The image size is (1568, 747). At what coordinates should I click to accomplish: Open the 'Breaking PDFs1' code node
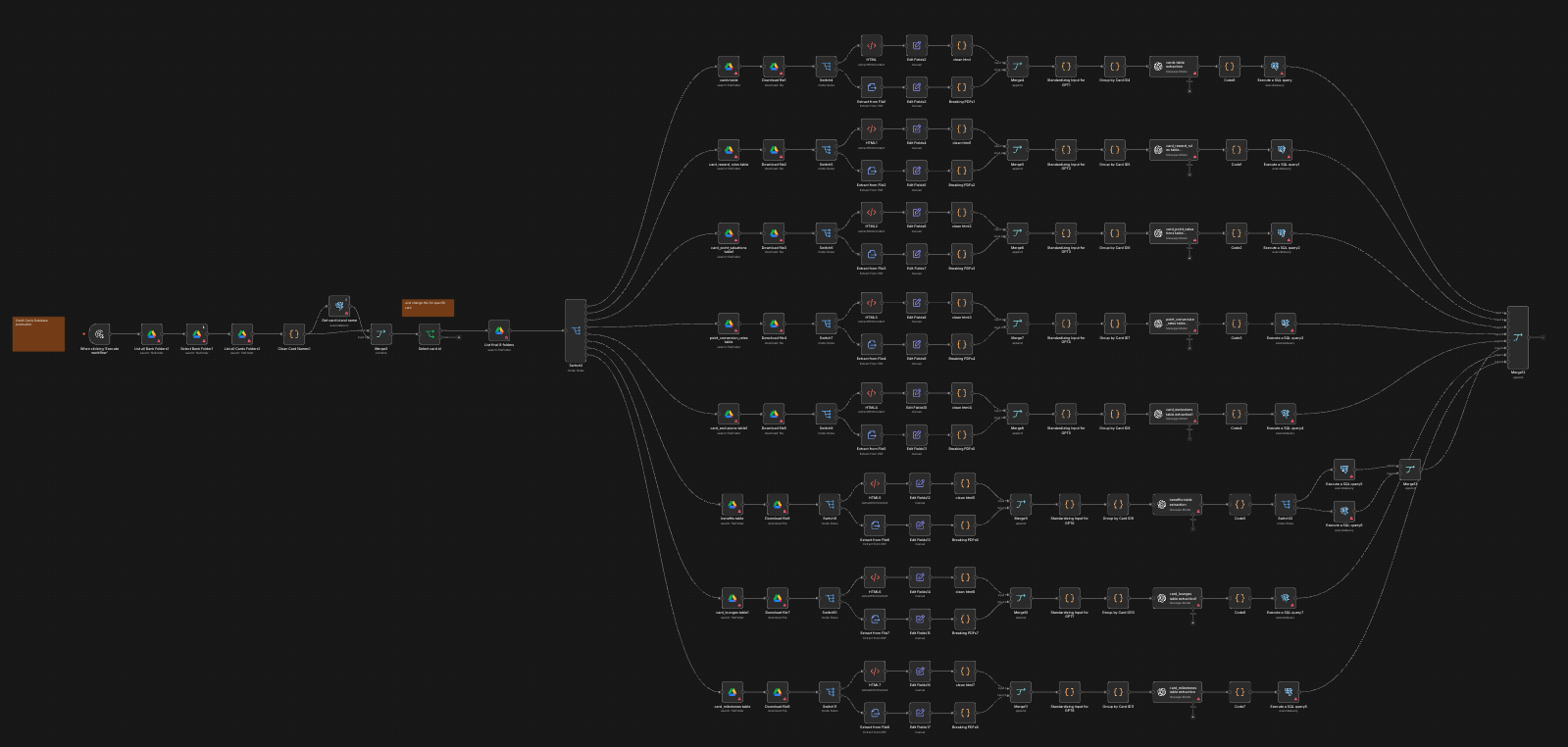tap(961, 87)
